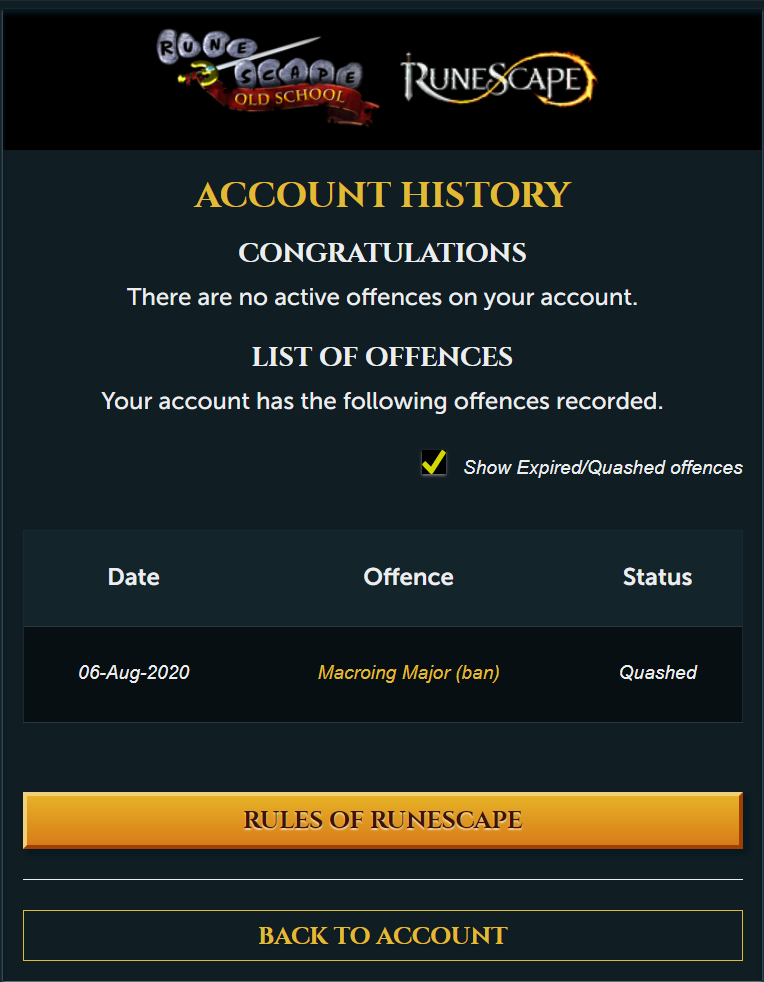
Task: Click the 06-Aug-2020 date cell
Action: (134, 673)
